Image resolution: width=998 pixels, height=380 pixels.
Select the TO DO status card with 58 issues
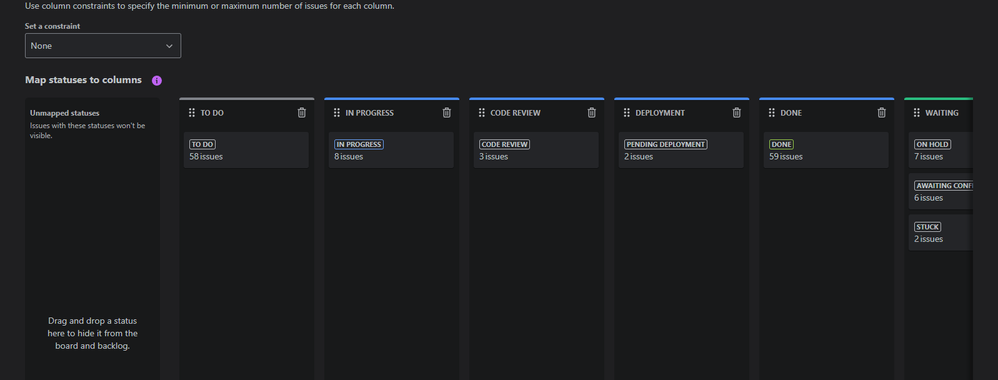[x=246, y=150]
